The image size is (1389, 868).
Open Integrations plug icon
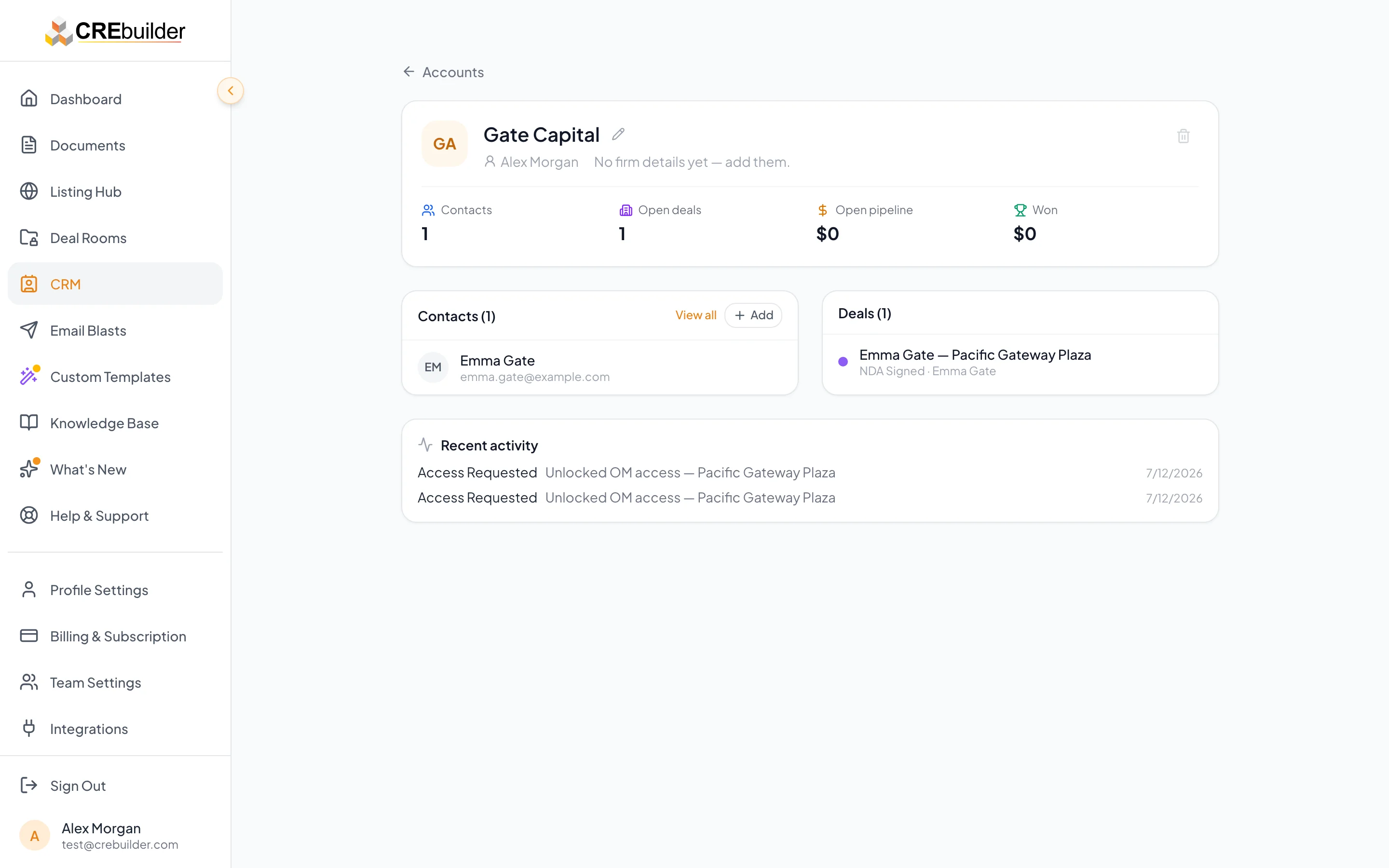click(x=29, y=729)
